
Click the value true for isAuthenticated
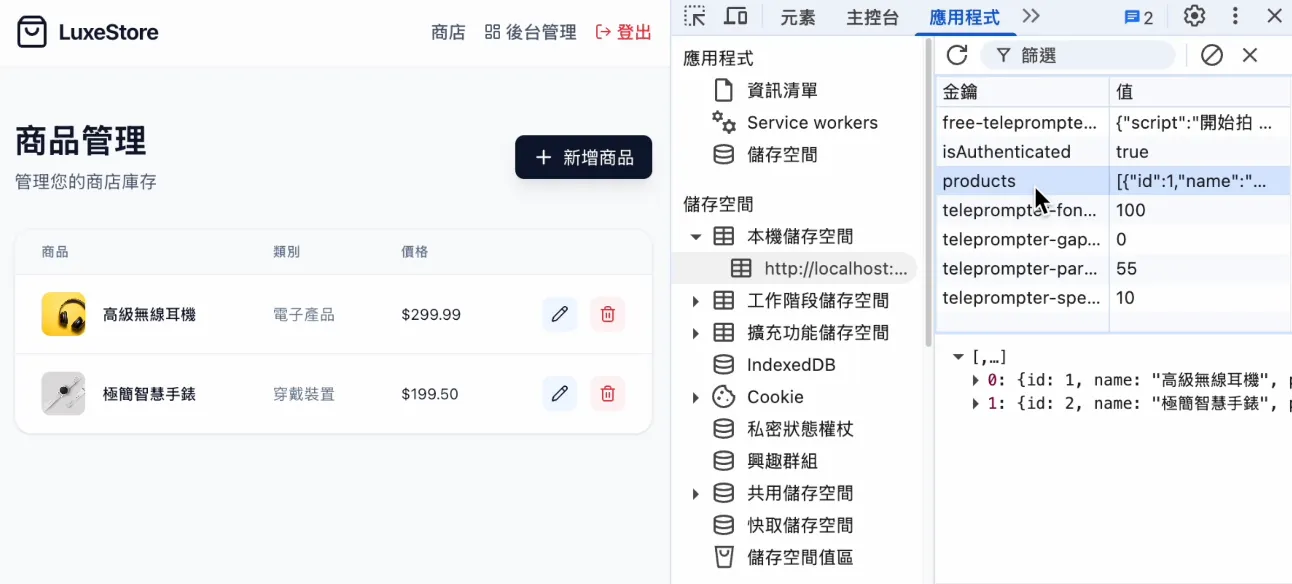click(1132, 152)
